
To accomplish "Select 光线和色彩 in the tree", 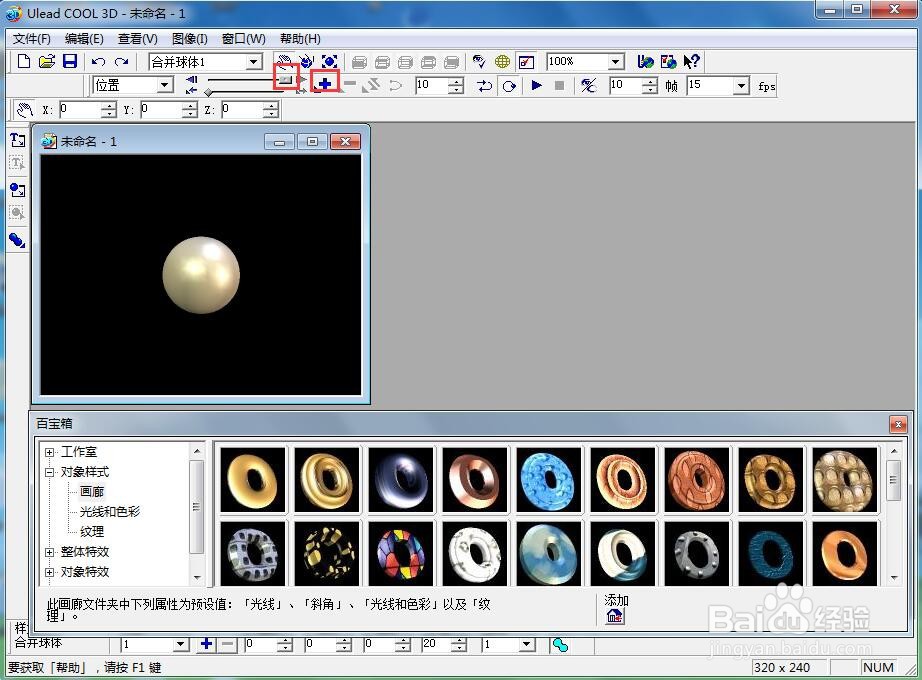I will click(x=110, y=512).
